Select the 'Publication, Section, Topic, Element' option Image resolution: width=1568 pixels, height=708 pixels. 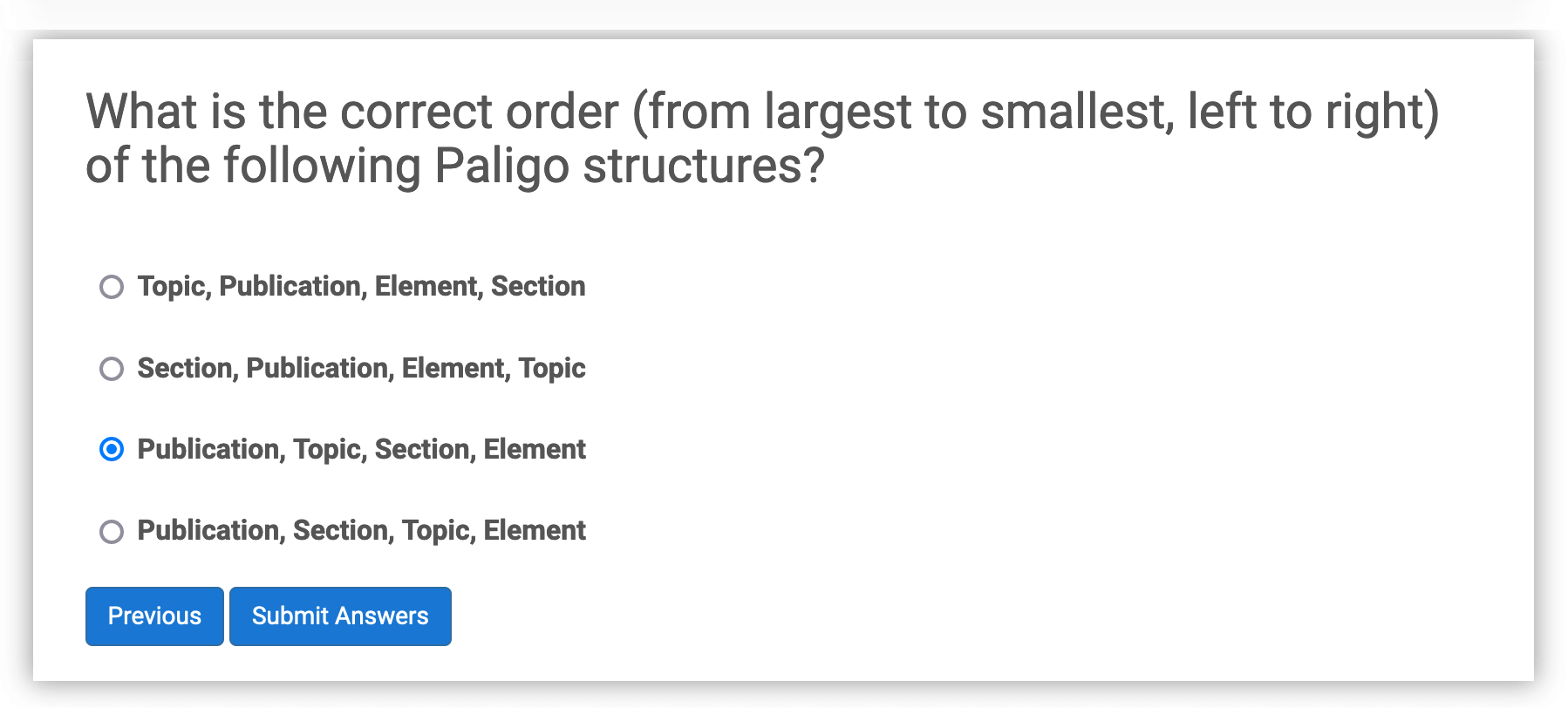pos(112,530)
